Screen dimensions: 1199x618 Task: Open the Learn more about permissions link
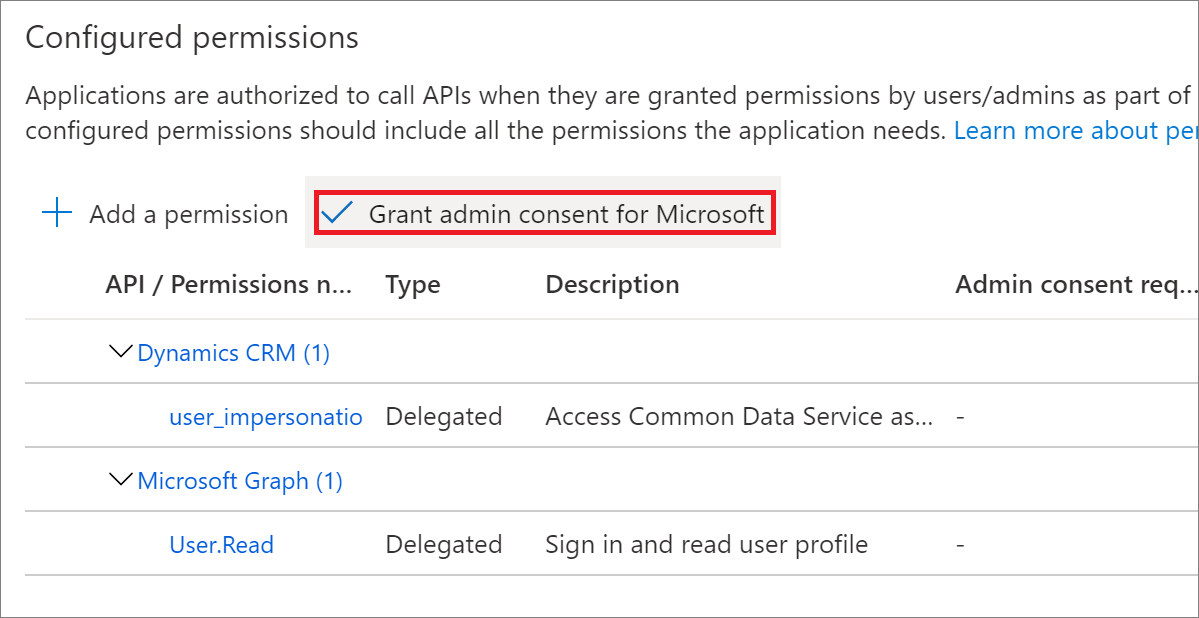(x=1075, y=131)
